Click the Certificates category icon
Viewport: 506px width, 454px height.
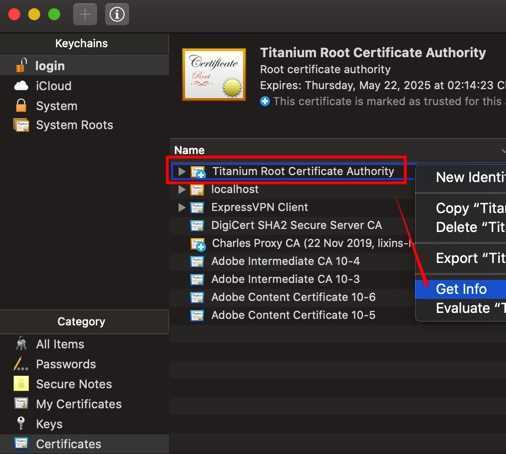[21, 443]
